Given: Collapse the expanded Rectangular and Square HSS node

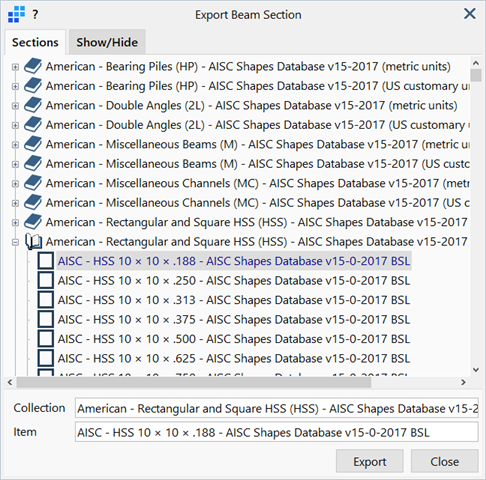Looking at the screenshot, I should click(x=15, y=242).
